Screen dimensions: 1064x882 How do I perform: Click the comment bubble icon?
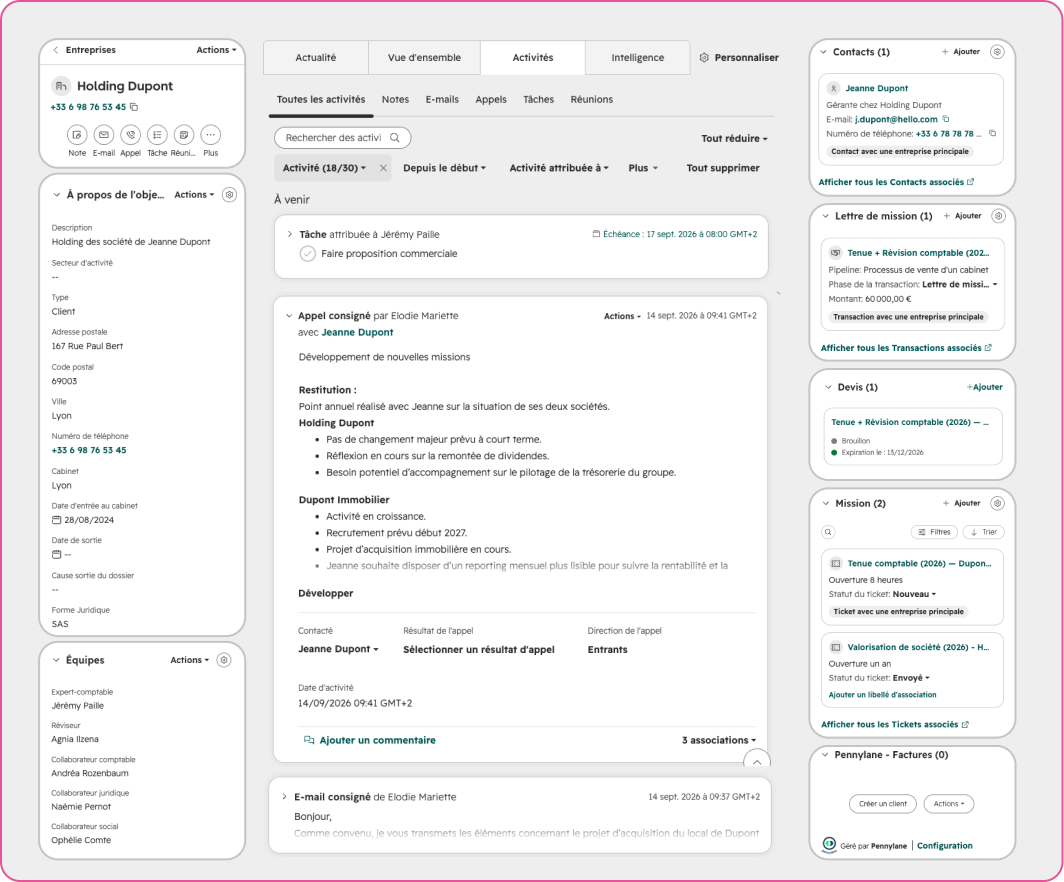(309, 740)
